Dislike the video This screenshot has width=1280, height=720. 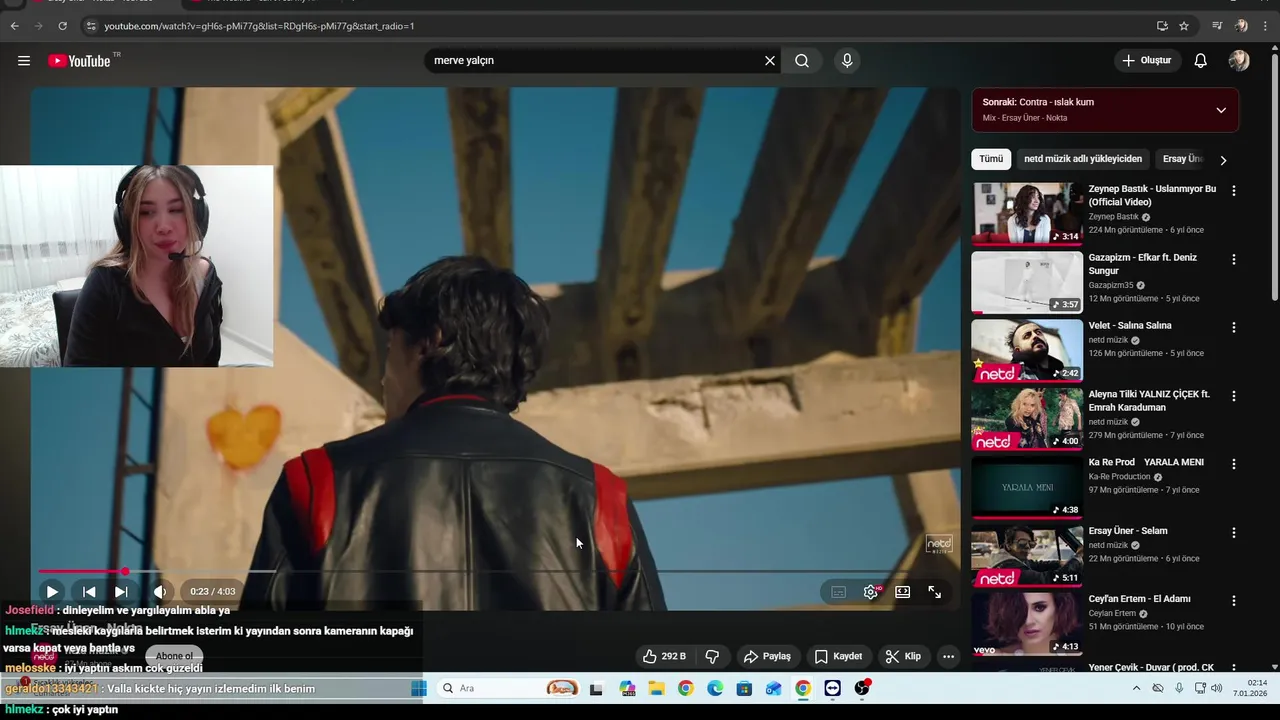(x=712, y=657)
